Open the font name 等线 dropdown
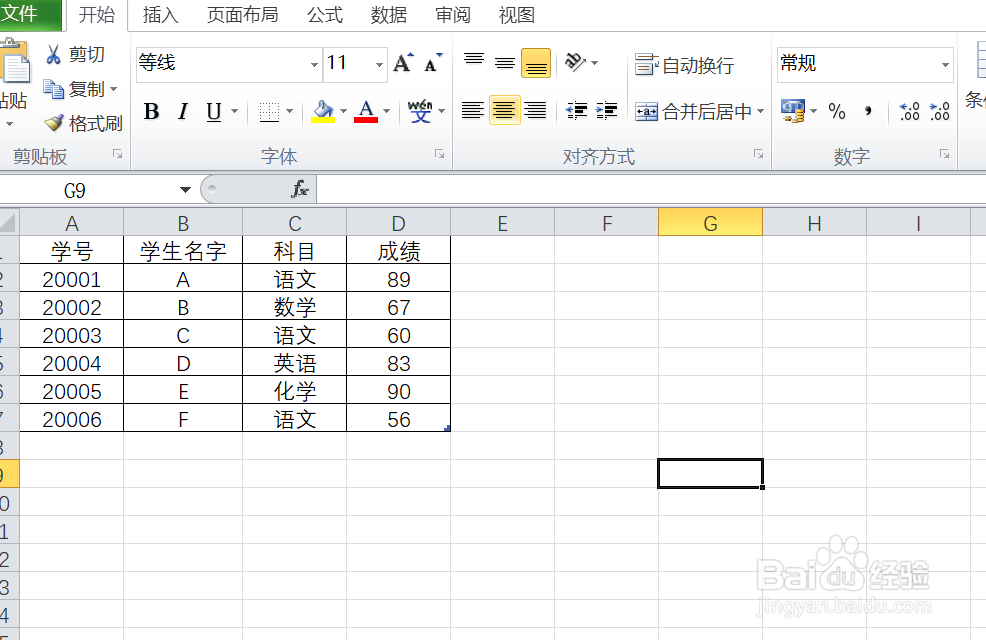The height and width of the screenshot is (640, 986). pos(313,63)
